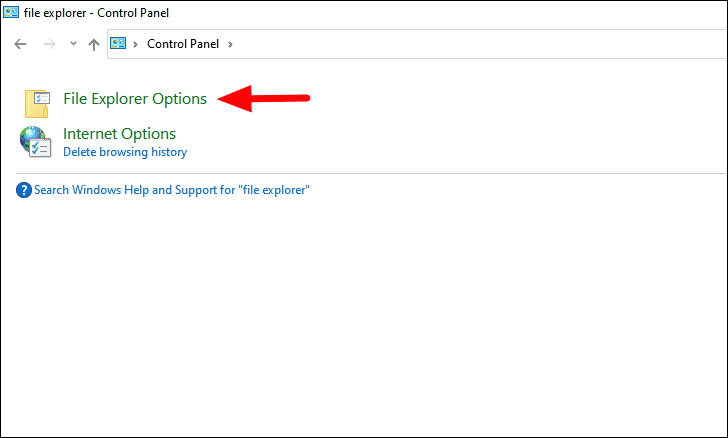Viewport: 728px width, 438px height.
Task: Expand the chevron after Control Panel breadcrumb
Action: click(x=230, y=44)
